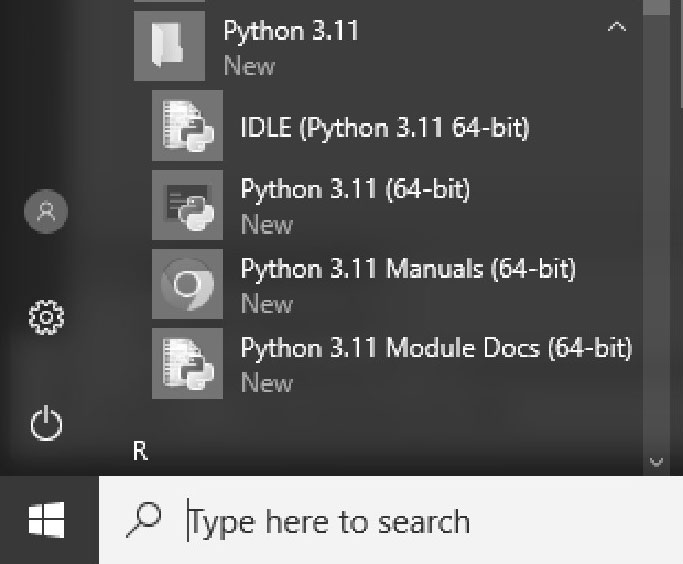Click Python 3.11 (64-bit) label
683x564 pixels.
pyautogui.click(x=355, y=189)
